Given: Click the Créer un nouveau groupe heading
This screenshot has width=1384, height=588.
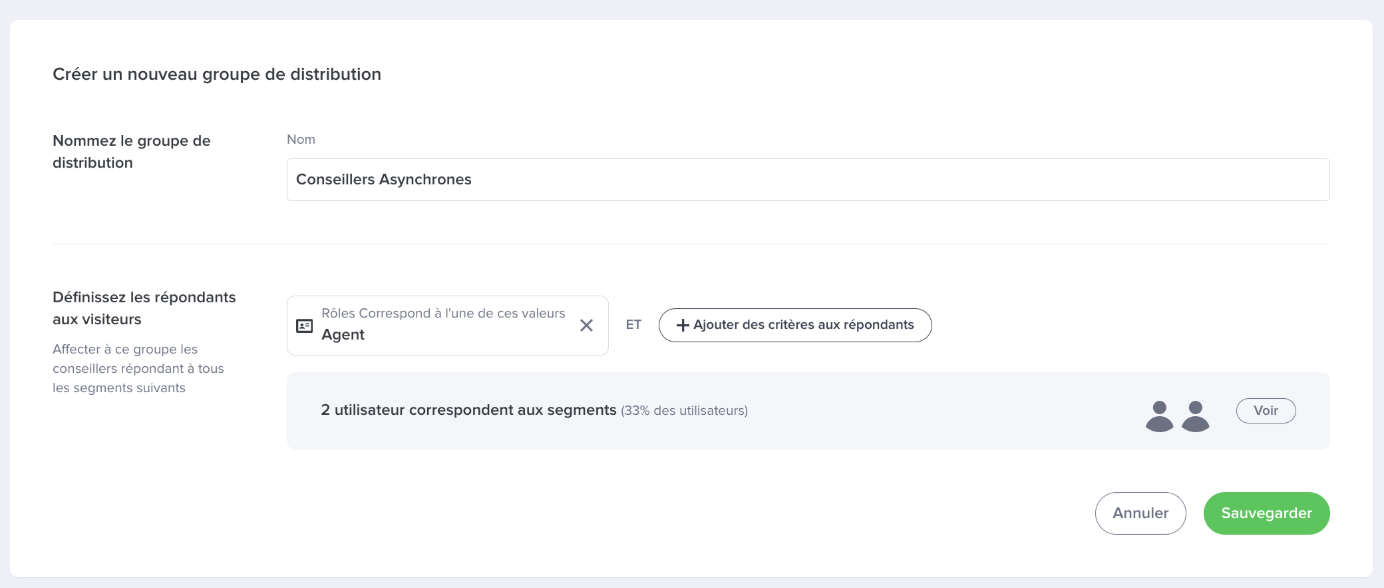Looking at the screenshot, I should tap(217, 74).
